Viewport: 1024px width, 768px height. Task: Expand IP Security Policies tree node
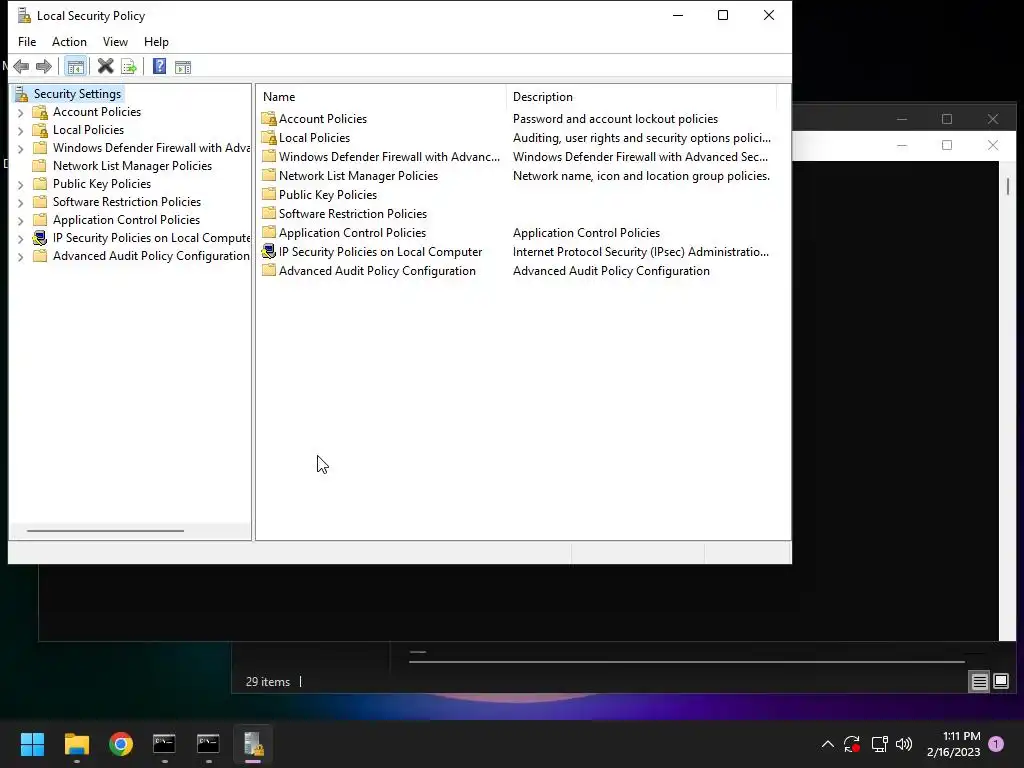pos(20,239)
